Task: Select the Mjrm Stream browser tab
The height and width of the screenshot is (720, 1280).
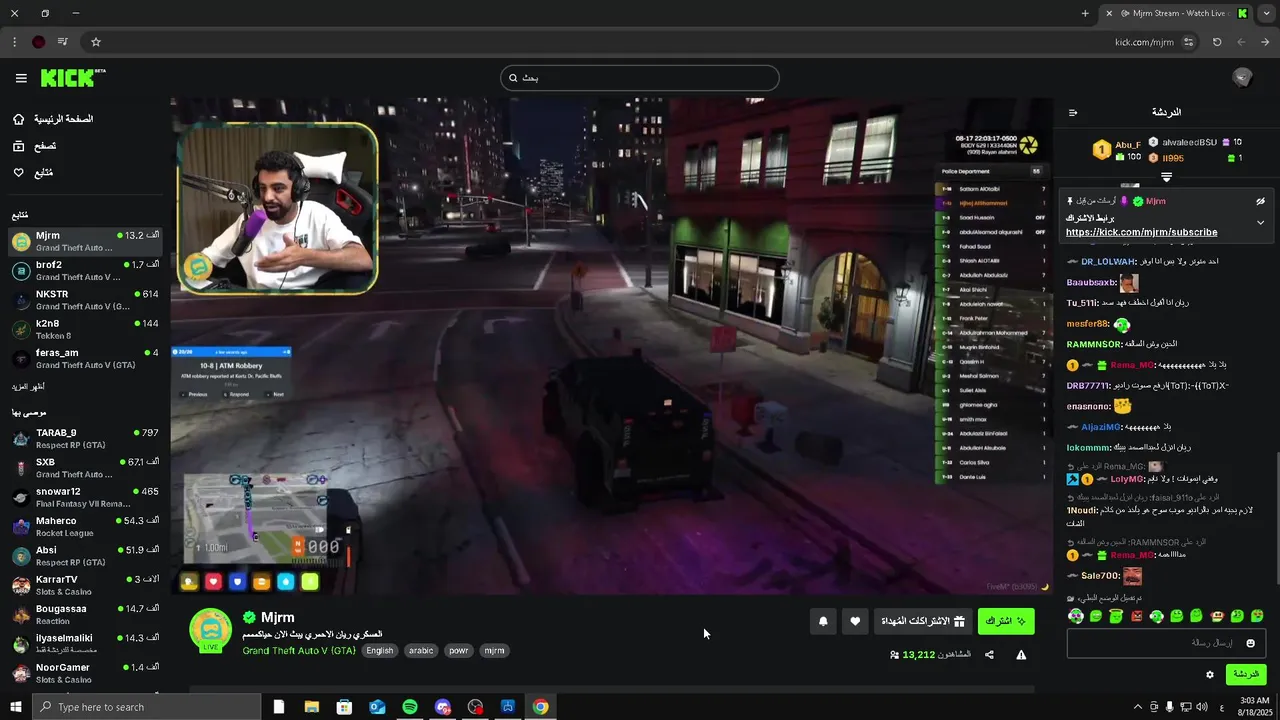Action: 1176,13
